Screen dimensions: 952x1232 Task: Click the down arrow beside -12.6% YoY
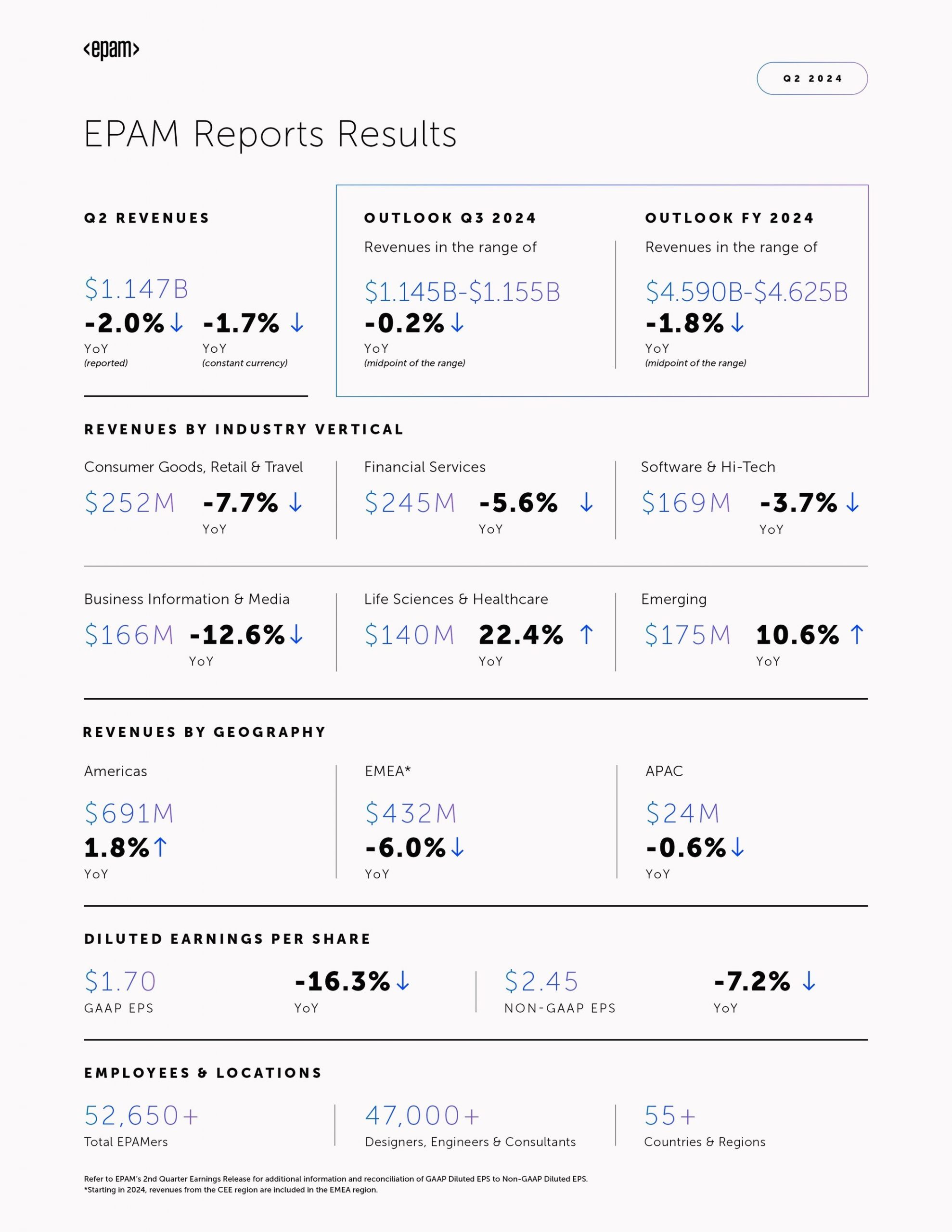point(296,634)
